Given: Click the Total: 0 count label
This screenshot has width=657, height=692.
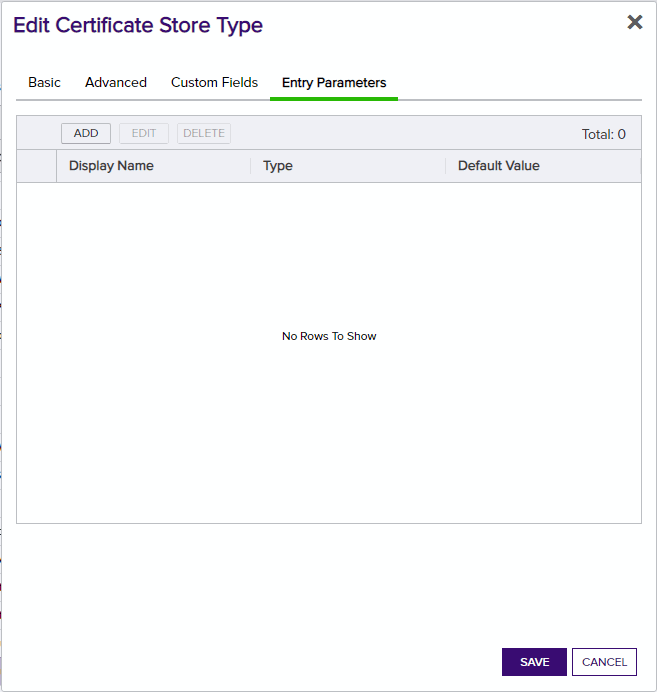Looking at the screenshot, I should 603,134.
